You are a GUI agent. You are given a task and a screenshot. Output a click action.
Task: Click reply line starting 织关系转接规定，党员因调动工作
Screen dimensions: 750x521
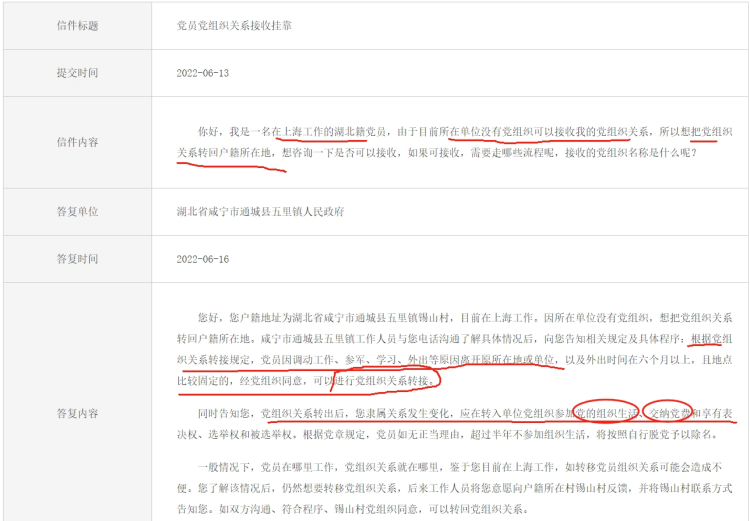tap(454, 360)
